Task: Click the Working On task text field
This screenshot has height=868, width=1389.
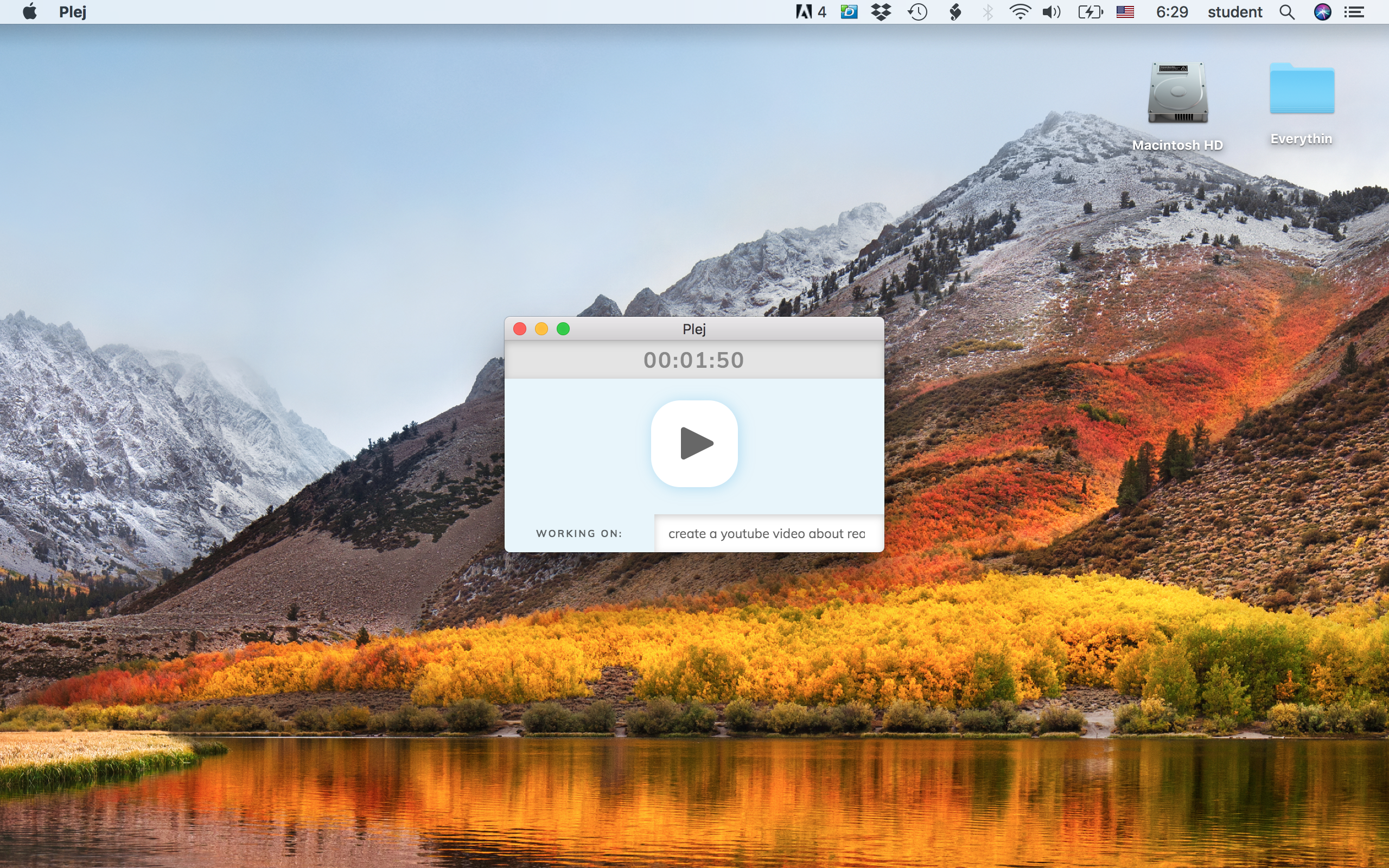Action: (x=766, y=533)
